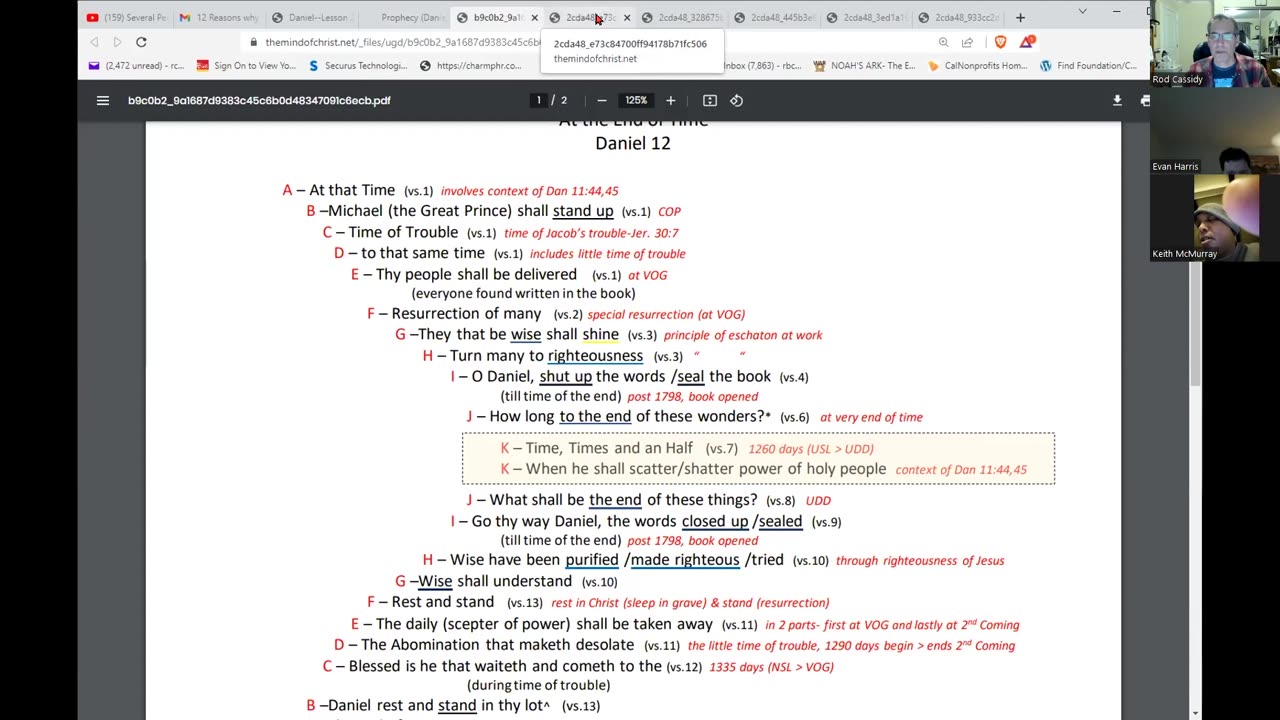Switch to the 2cda48_328675 tab
The height and width of the screenshot is (720, 1280).
pos(682,17)
